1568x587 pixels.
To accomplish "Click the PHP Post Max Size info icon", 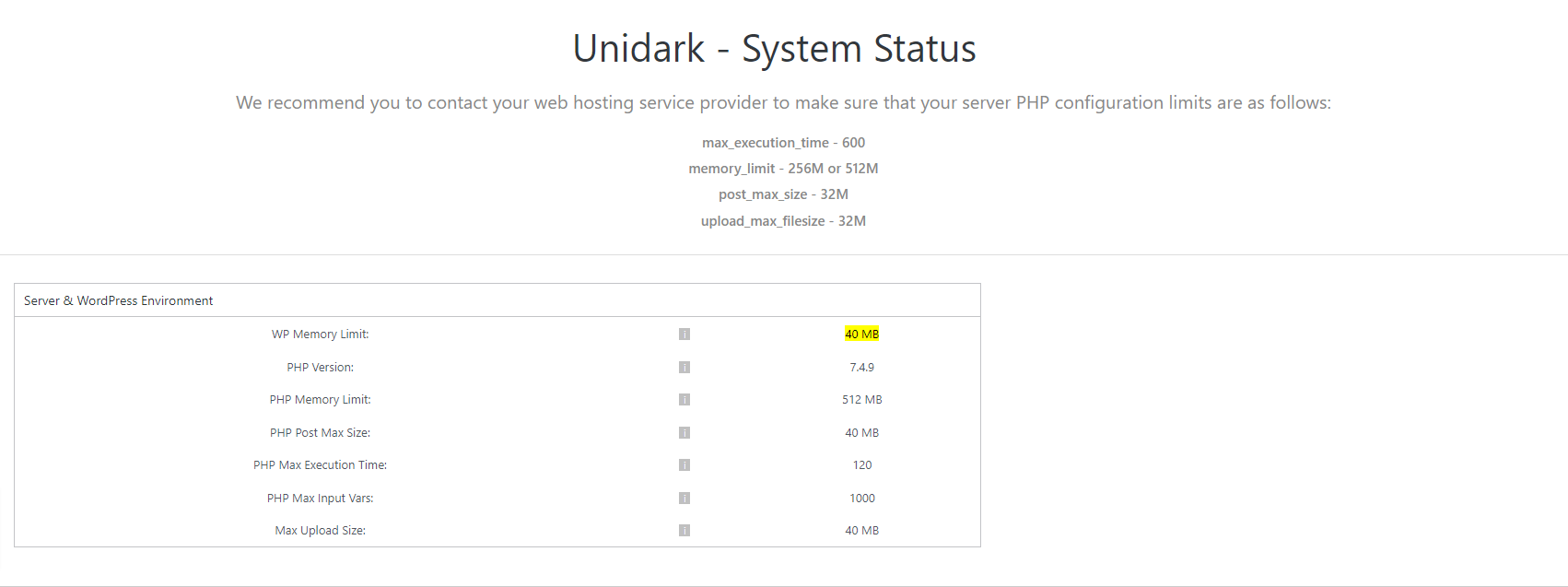I will point(685,433).
